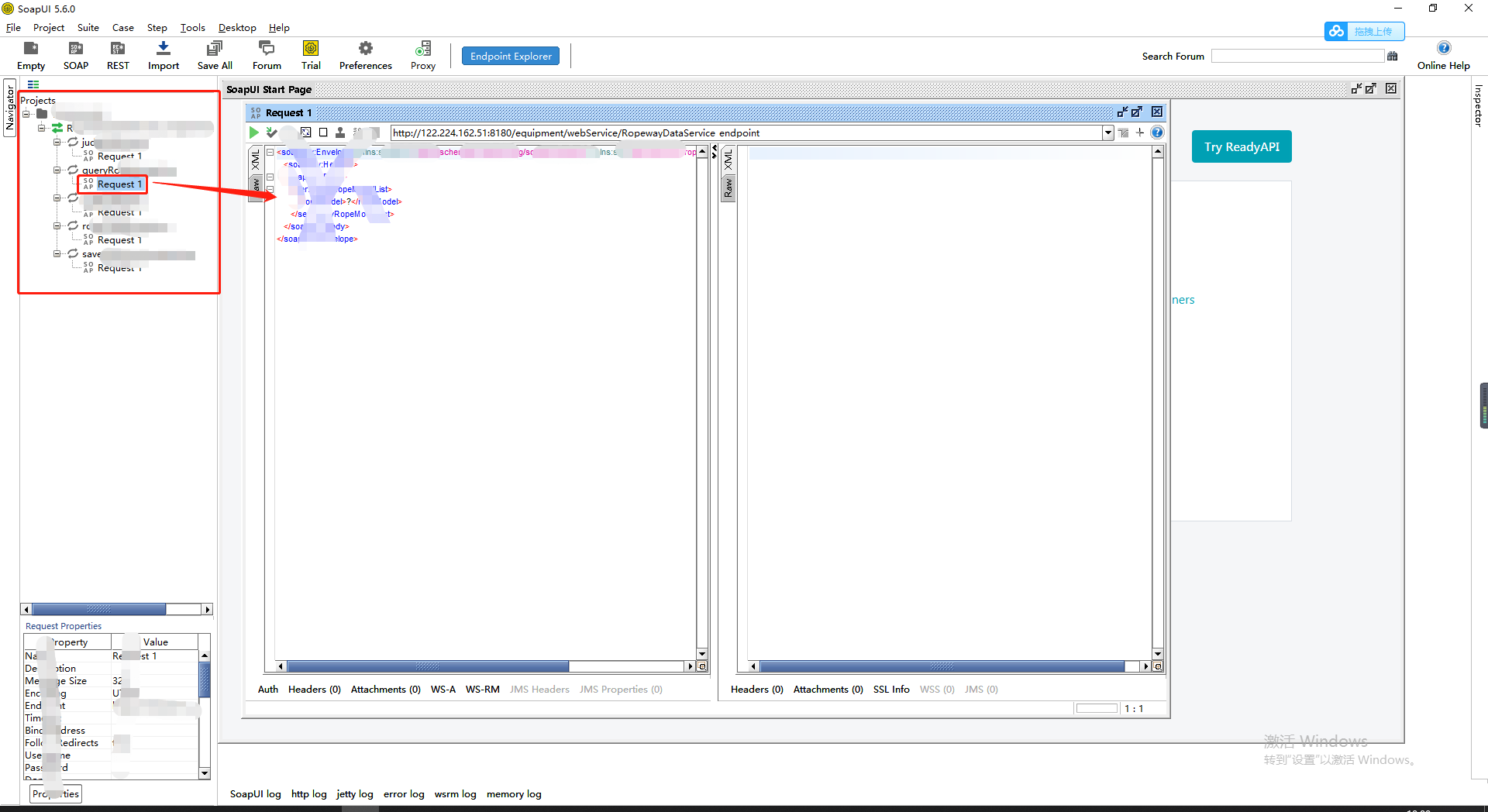Click the tabbed-layout icon beside endpoint dropdown
1488x812 pixels.
[1123, 132]
